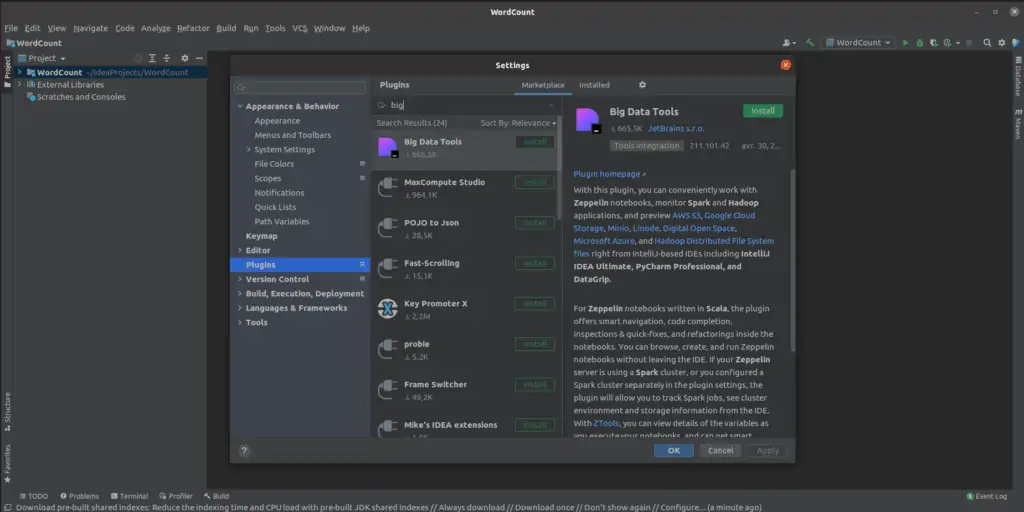The width and height of the screenshot is (1024, 512).
Task: Click Expand All icon in Project panel
Action: click(x=152, y=58)
